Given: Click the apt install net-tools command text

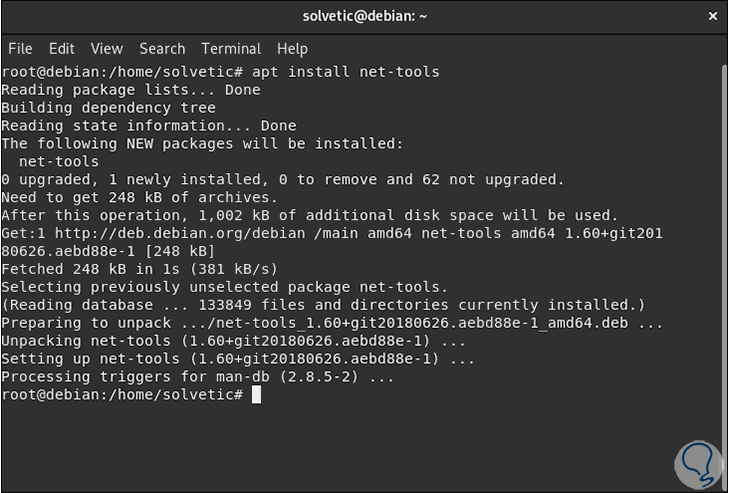Looking at the screenshot, I should (x=346, y=72).
